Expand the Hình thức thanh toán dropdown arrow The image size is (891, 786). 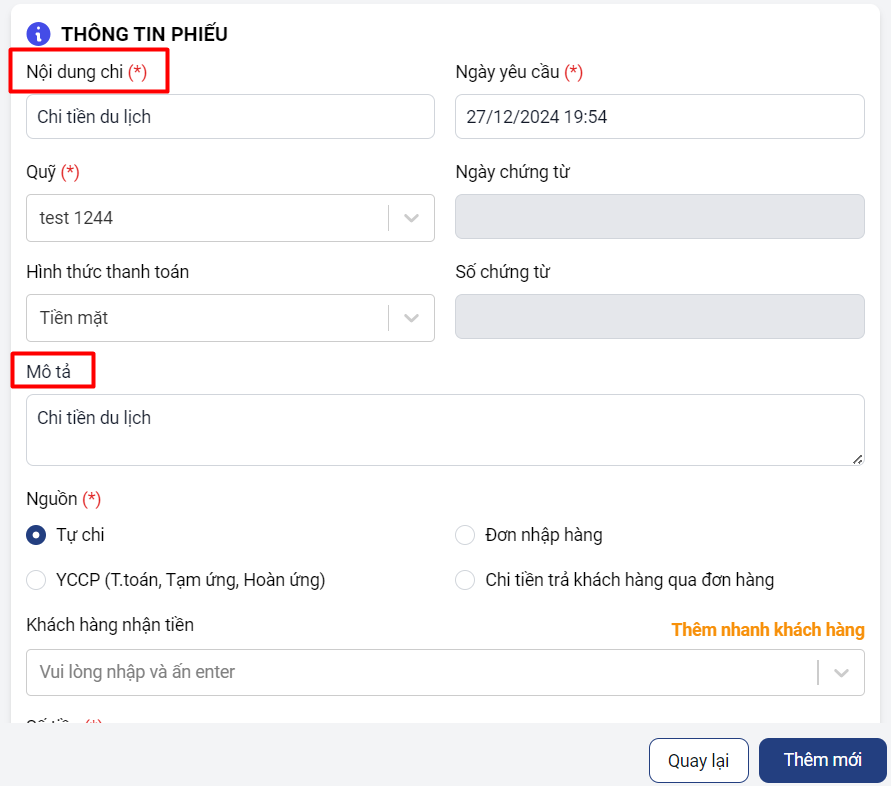coord(411,318)
